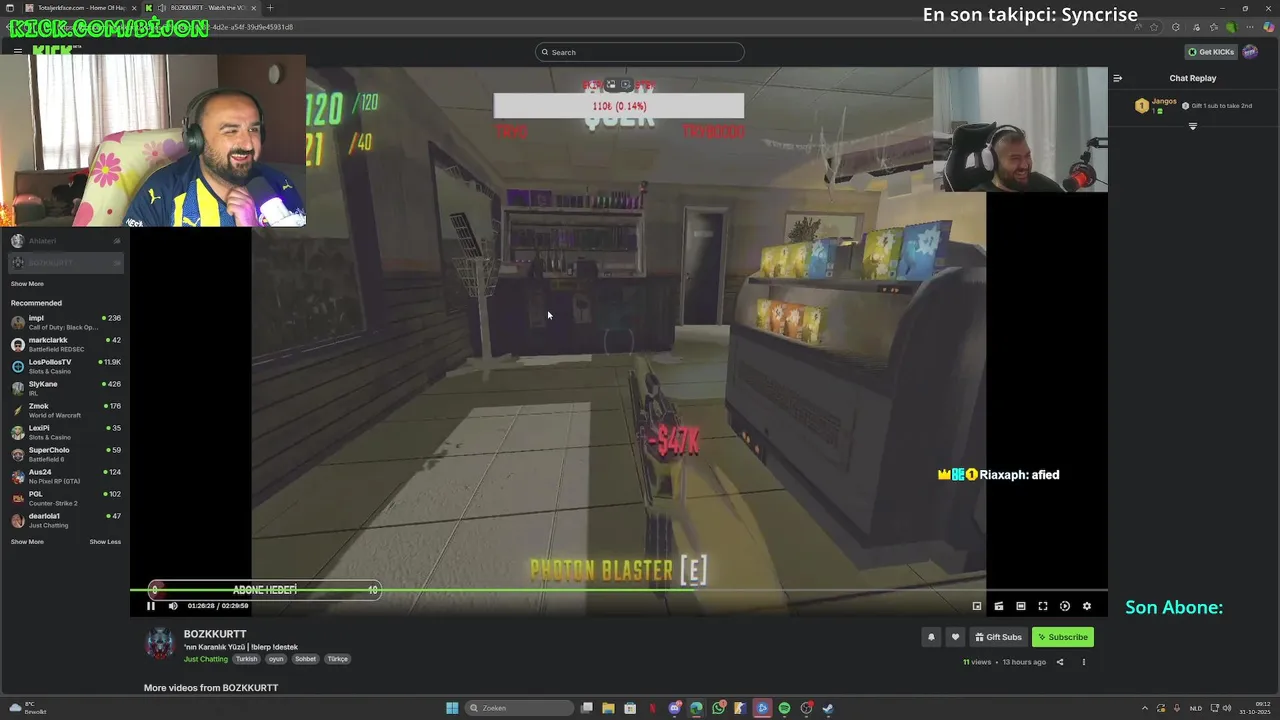Add page to favorites star icon

click(1154, 27)
